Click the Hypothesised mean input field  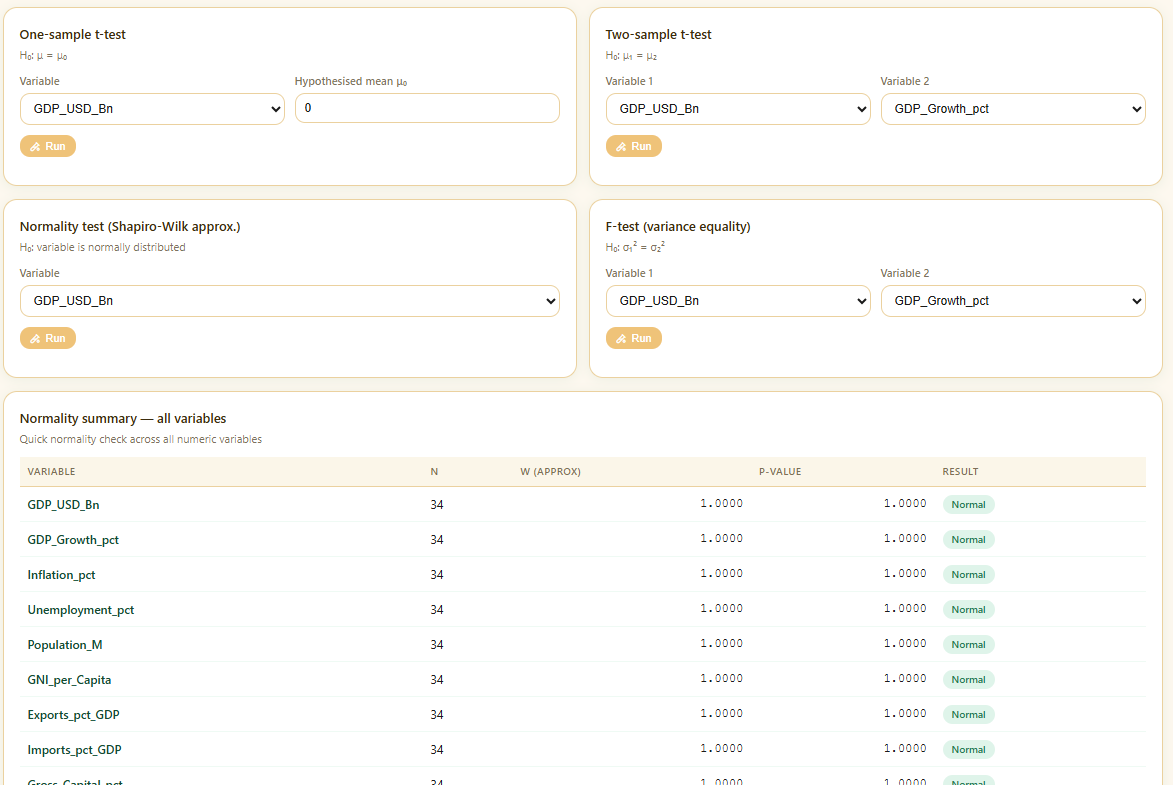point(427,108)
